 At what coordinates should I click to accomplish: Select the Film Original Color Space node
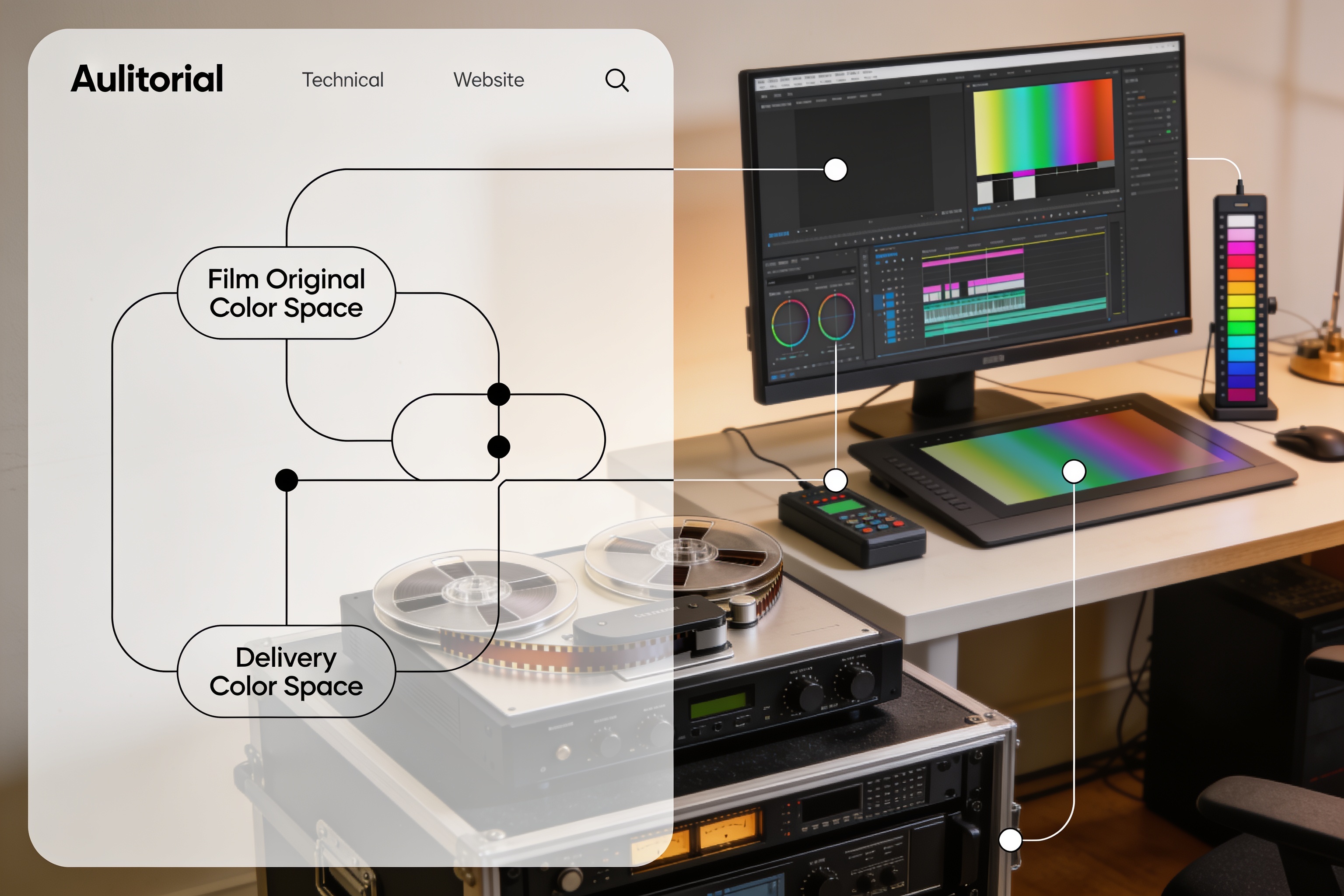coord(286,293)
